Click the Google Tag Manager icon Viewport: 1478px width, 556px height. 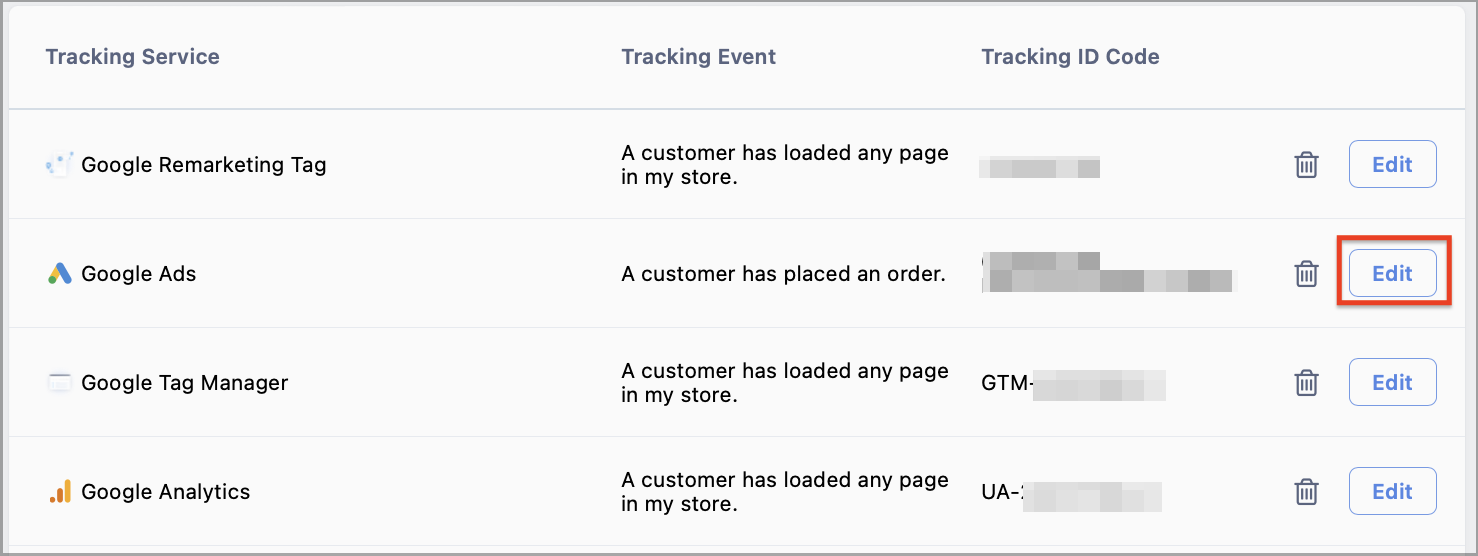tap(60, 383)
